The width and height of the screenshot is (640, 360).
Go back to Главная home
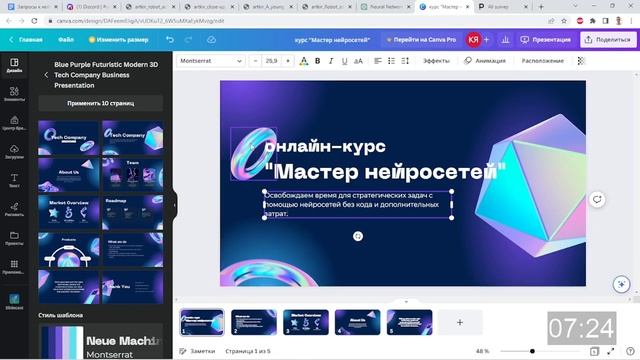tap(26, 40)
